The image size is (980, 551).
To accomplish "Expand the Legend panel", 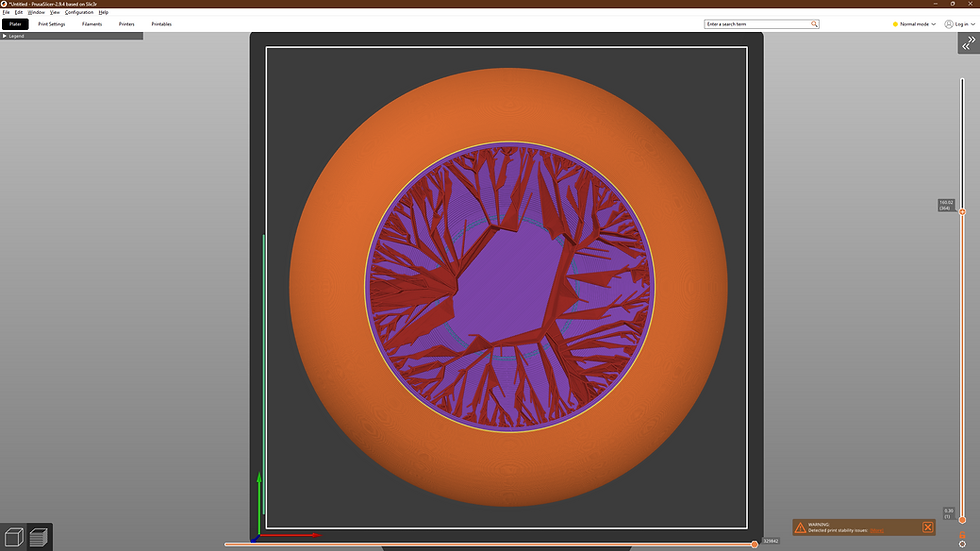I will coord(4,36).
